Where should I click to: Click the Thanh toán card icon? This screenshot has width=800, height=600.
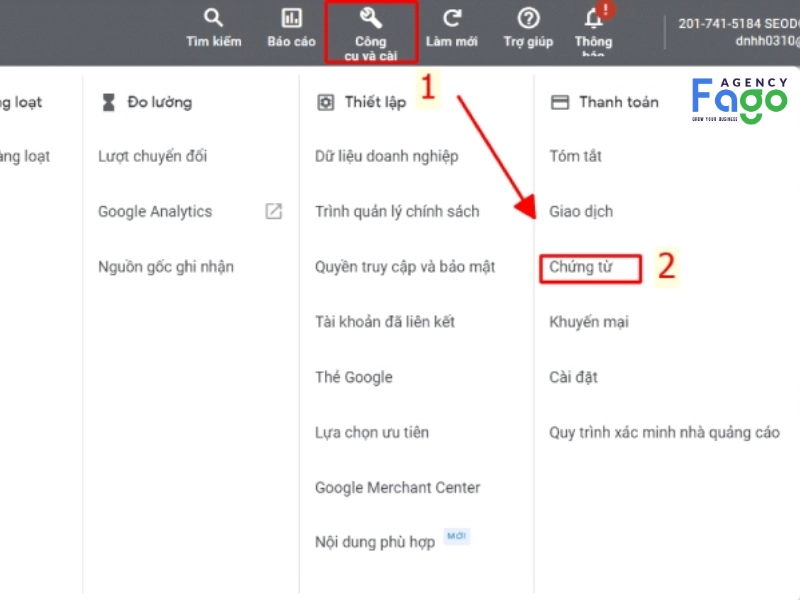coord(558,101)
